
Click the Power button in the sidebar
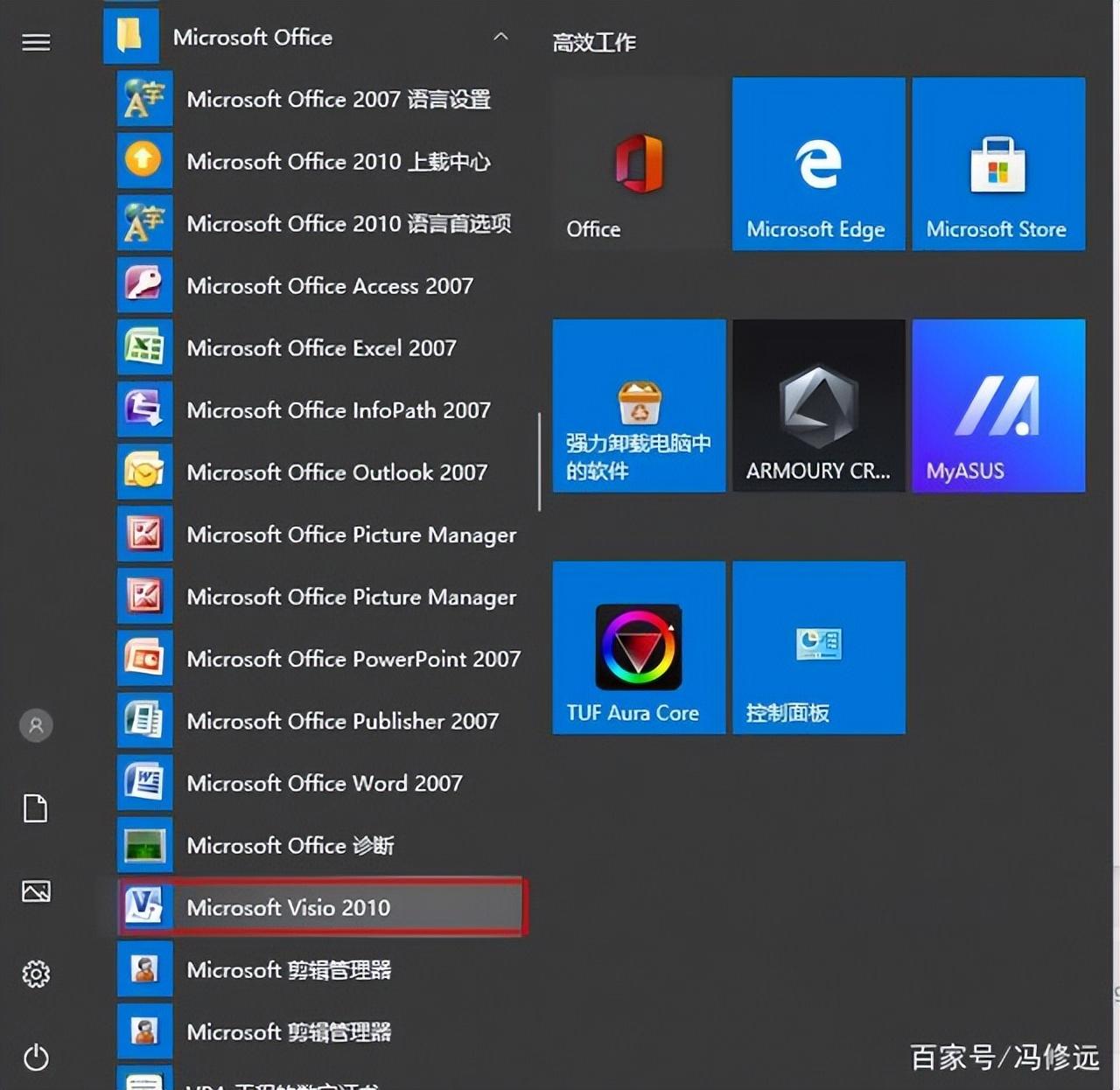[35, 1059]
